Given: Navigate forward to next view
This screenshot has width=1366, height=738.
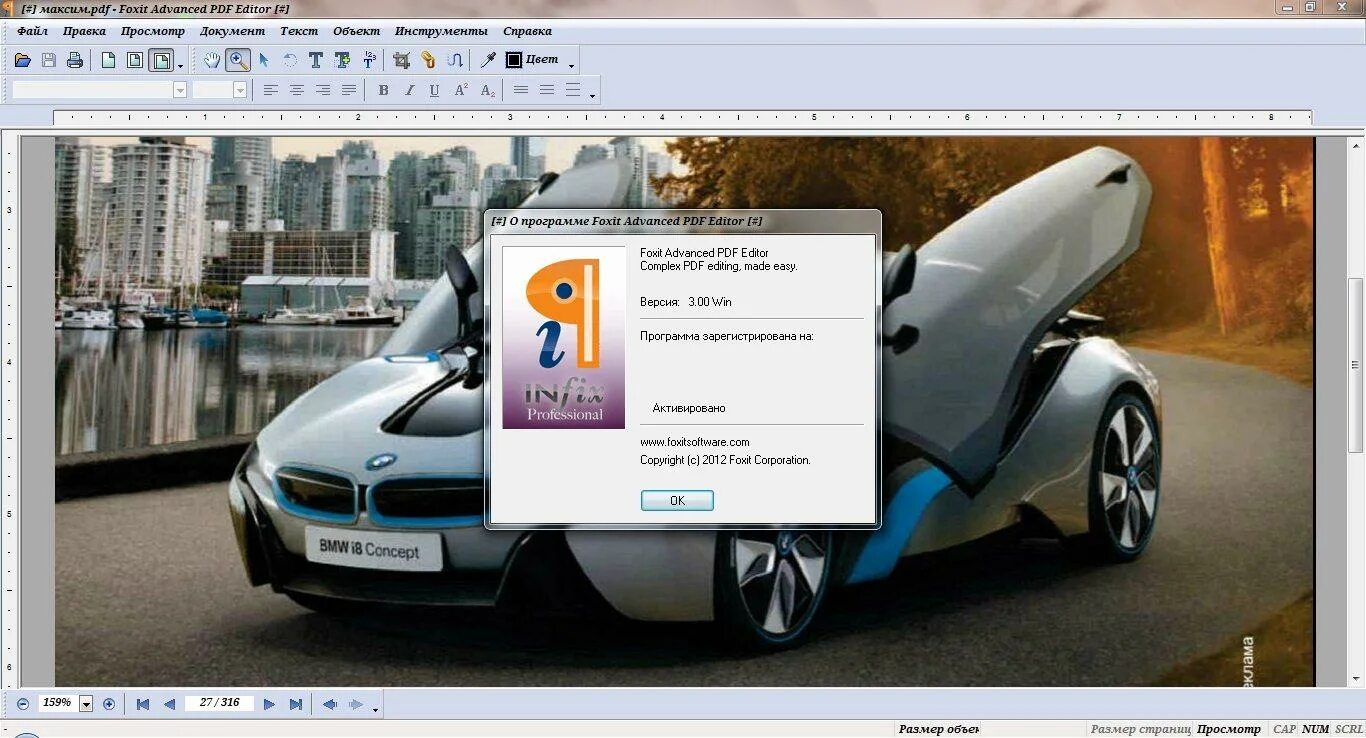Looking at the screenshot, I should (x=356, y=704).
